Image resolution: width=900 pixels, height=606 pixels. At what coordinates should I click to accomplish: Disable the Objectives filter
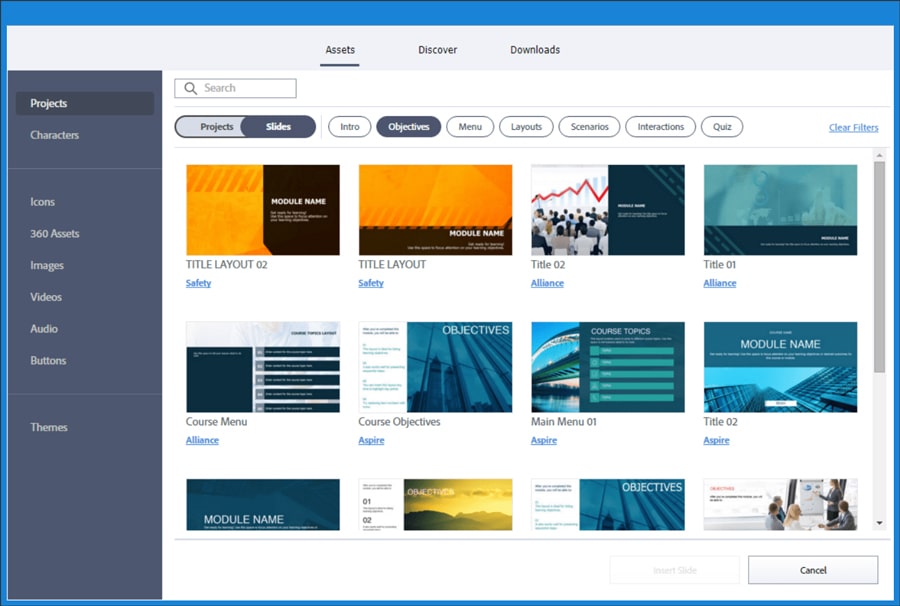[409, 127]
